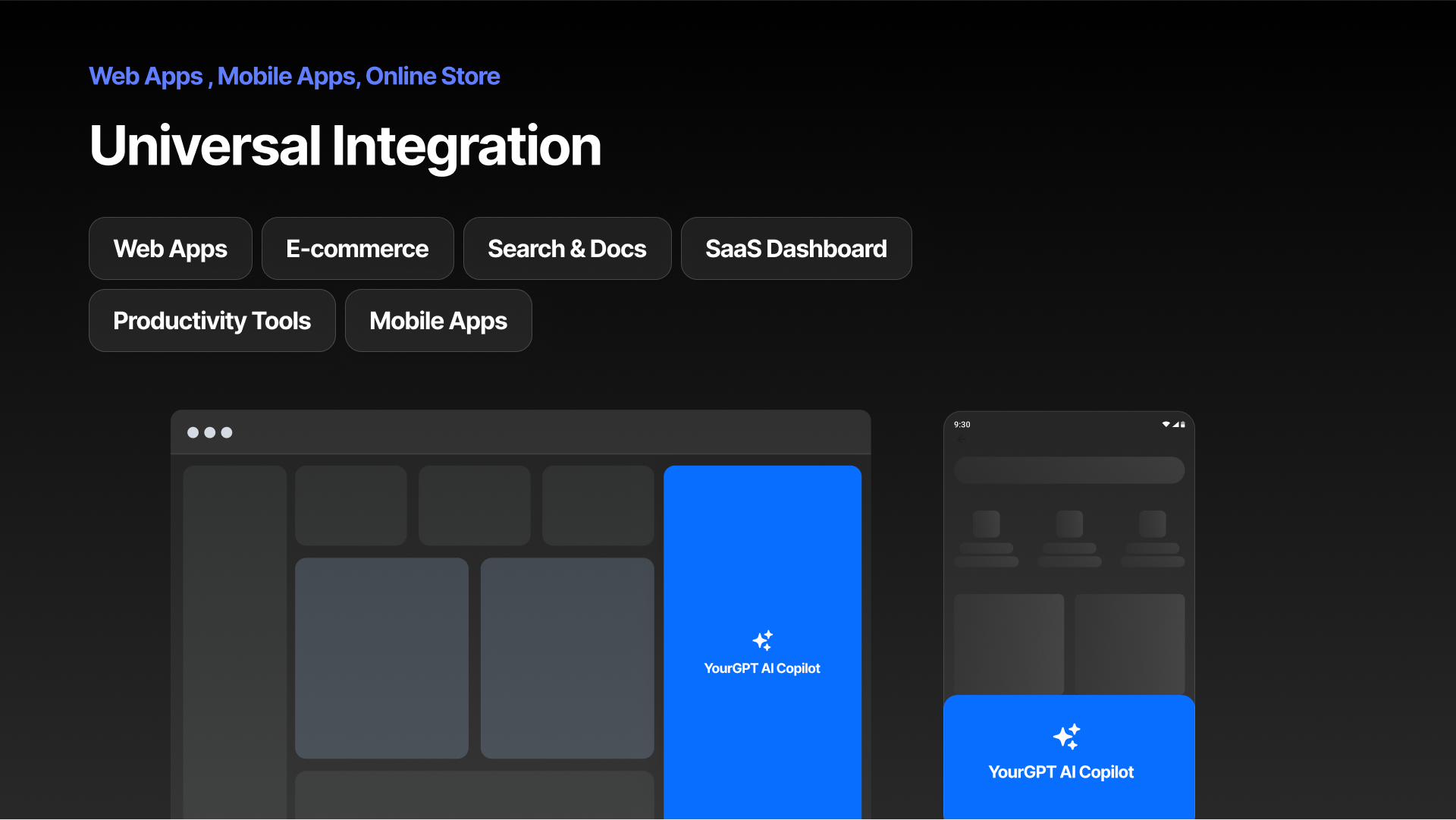Viewport: 1456px width, 820px height.
Task: Click the middle app icon placeholder on phone
Action: pos(1069,524)
